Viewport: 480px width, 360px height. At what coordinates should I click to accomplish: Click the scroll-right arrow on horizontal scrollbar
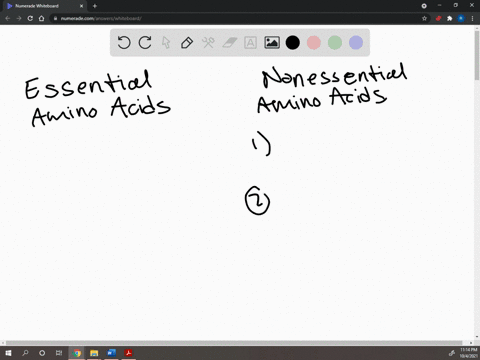pos(471,343)
